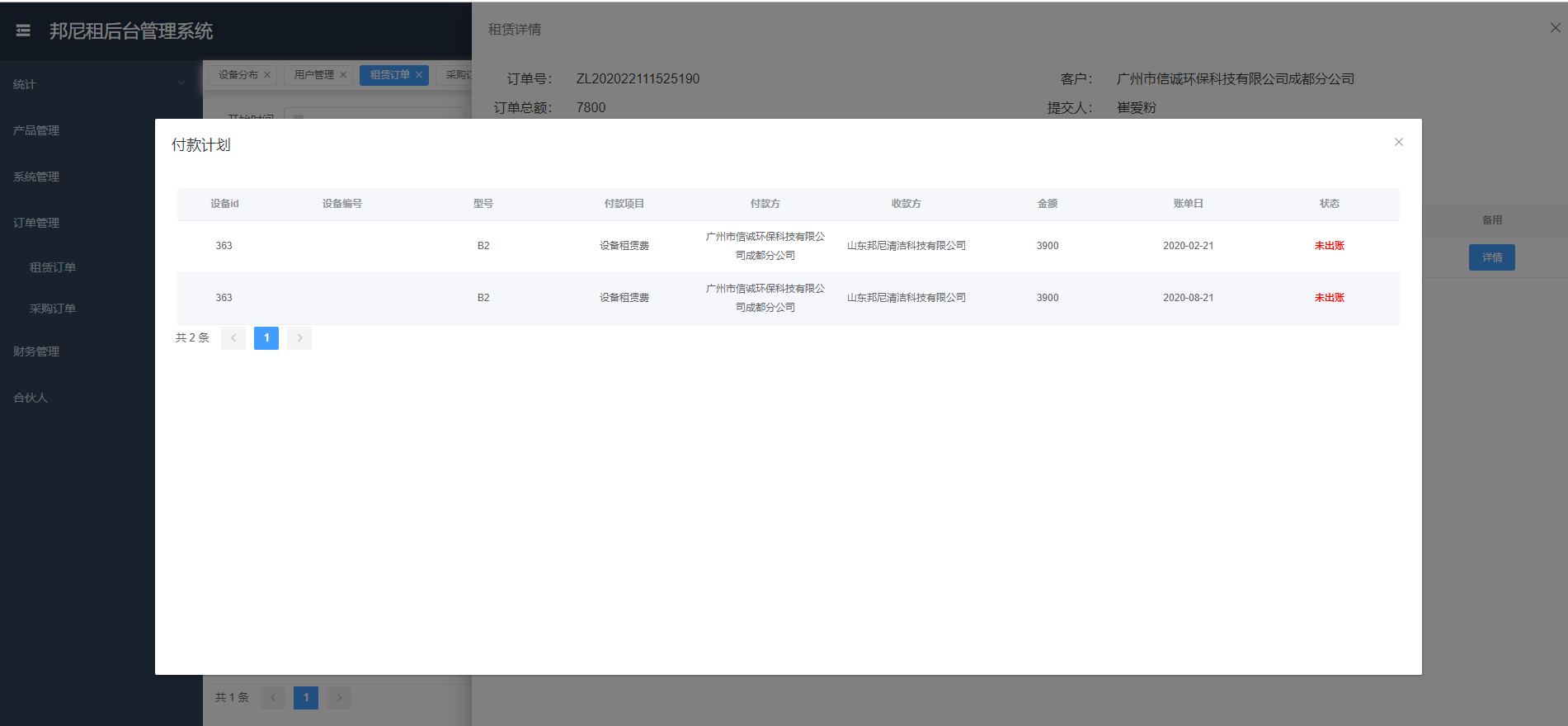Go to next page in 付款计划 pagination

click(x=299, y=338)
